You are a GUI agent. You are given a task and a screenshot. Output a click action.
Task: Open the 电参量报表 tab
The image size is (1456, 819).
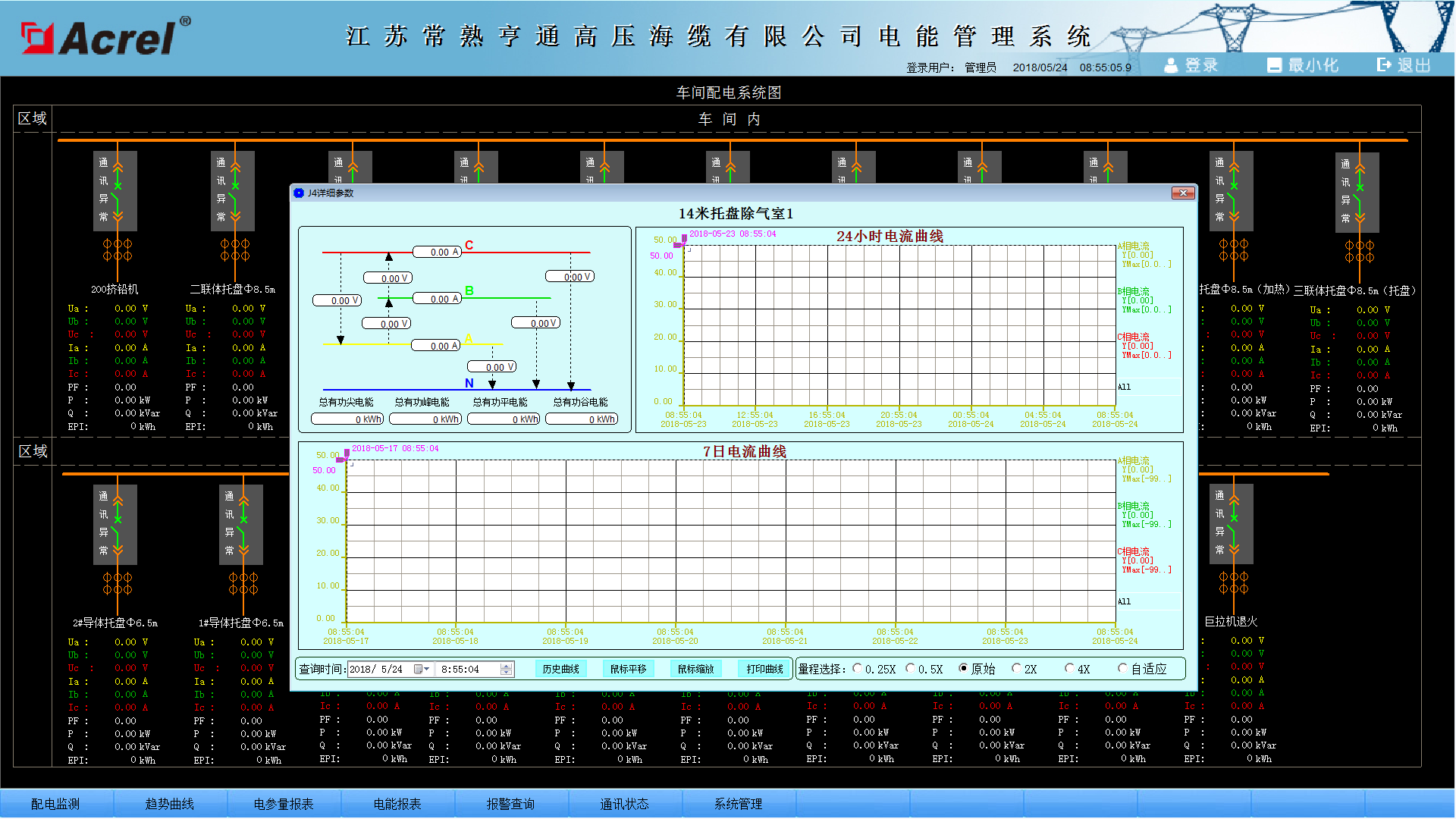click(x=284, y=804)
